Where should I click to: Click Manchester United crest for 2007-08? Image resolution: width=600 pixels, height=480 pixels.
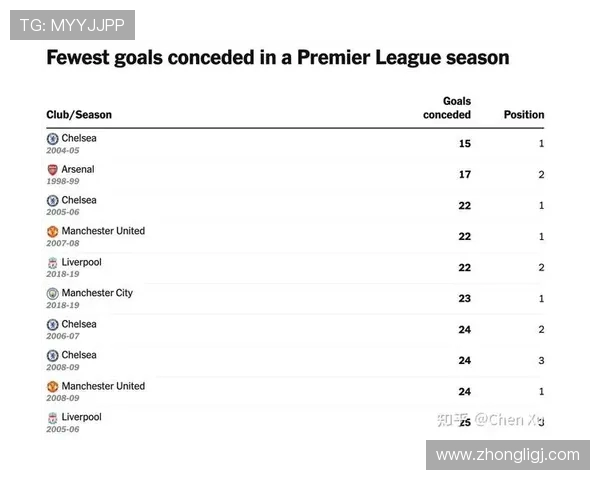pyautogui.click(x=52, y=232)
